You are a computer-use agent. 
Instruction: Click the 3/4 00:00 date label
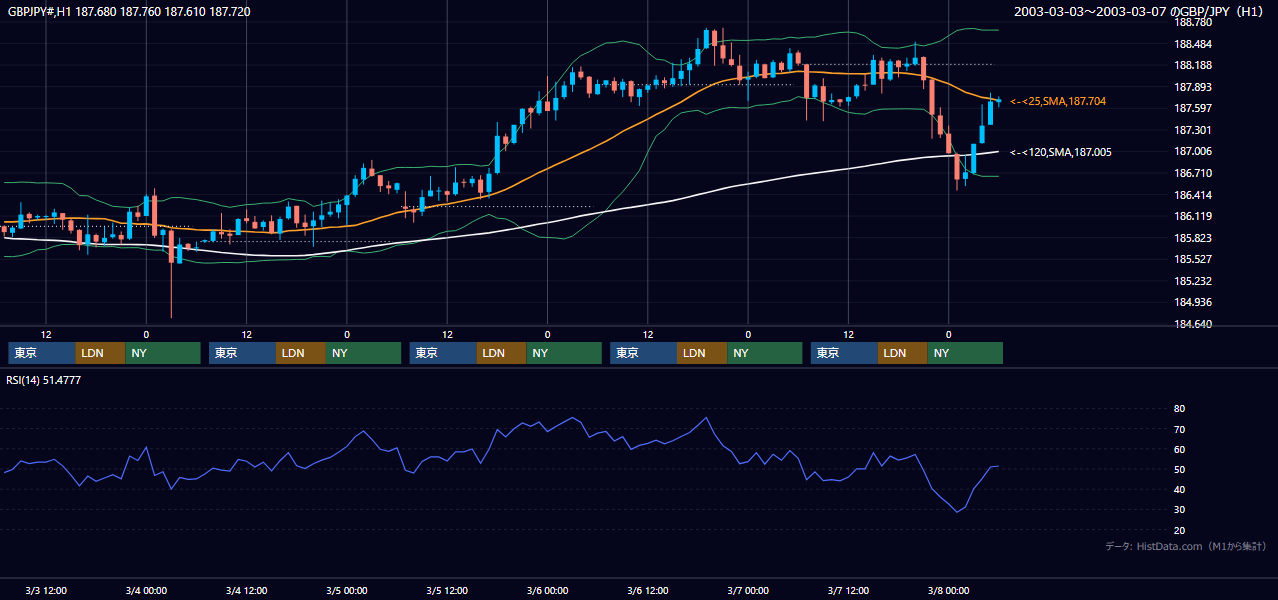tap(146, 591)
